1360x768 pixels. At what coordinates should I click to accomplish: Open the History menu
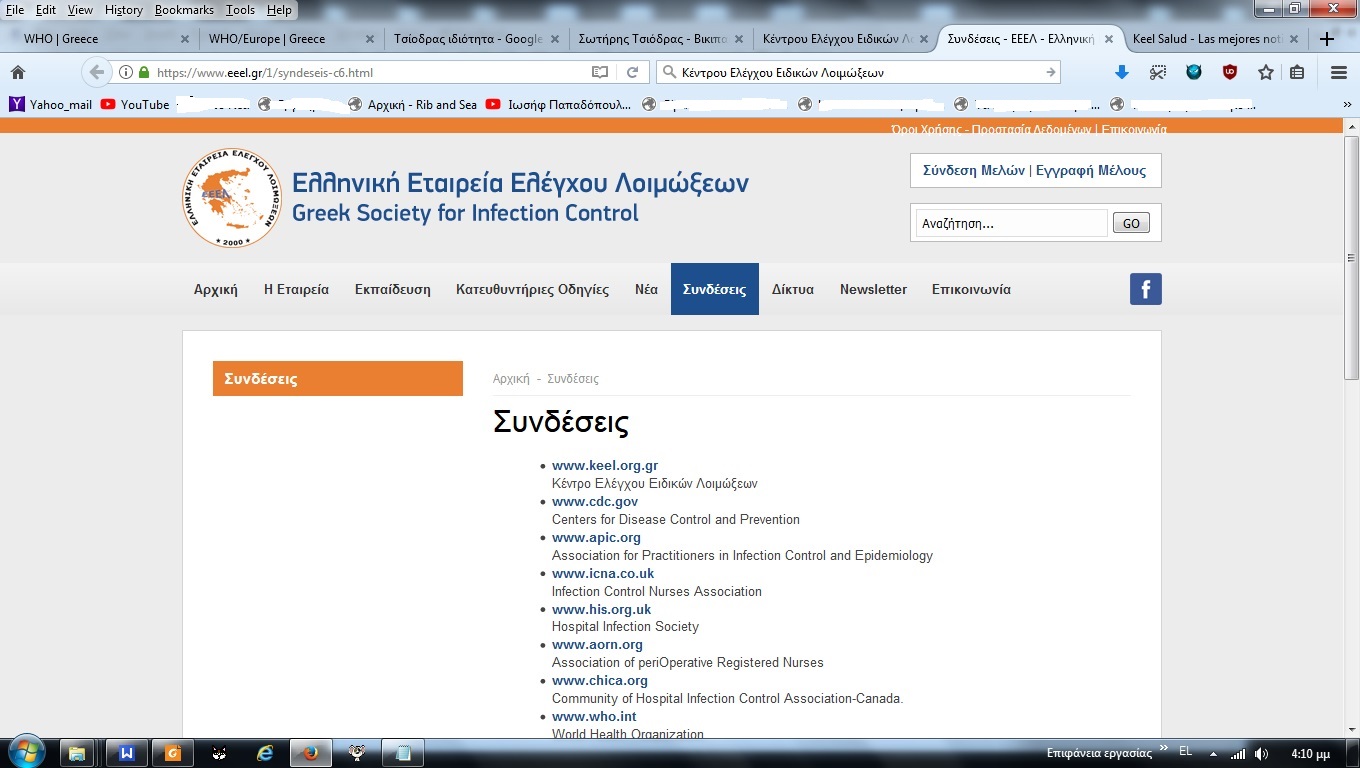click(x=124, y=10)
